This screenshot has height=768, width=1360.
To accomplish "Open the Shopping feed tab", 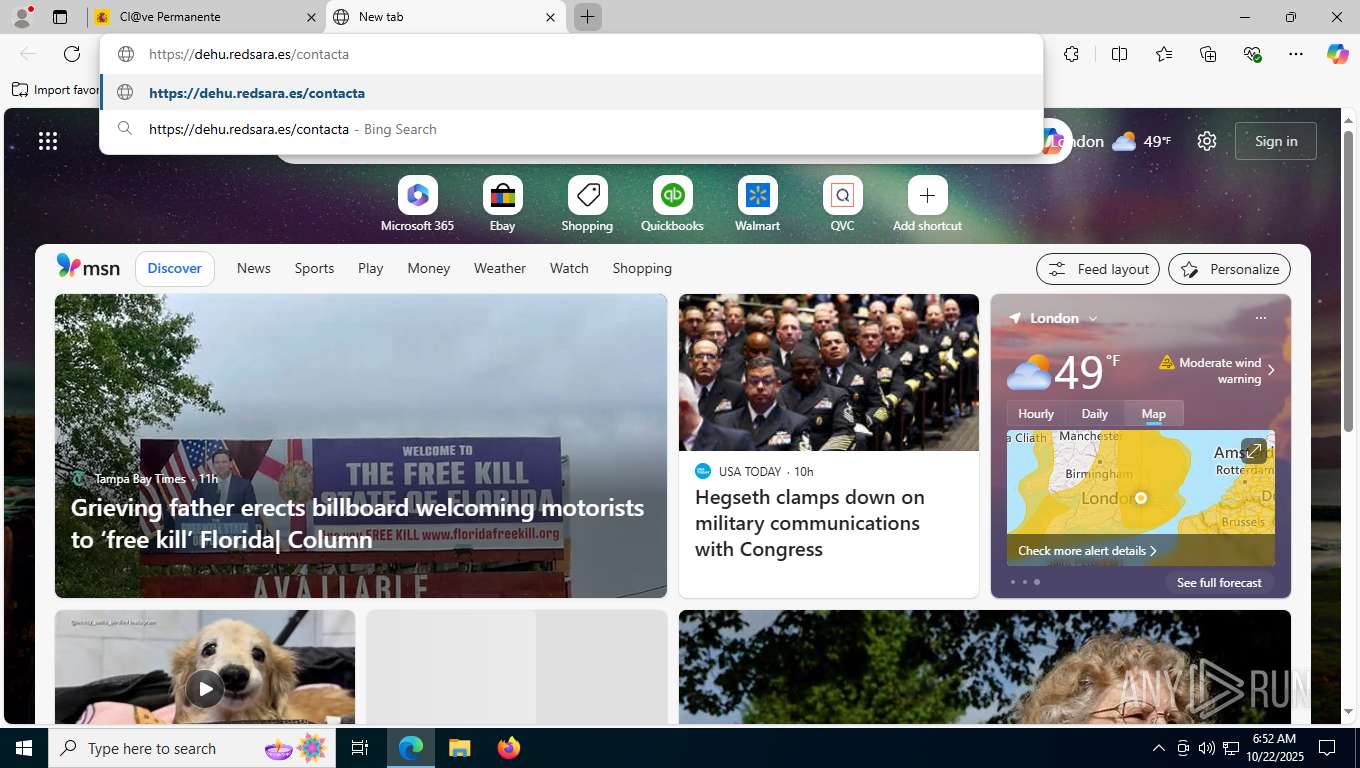I will (x=642, y=268).
